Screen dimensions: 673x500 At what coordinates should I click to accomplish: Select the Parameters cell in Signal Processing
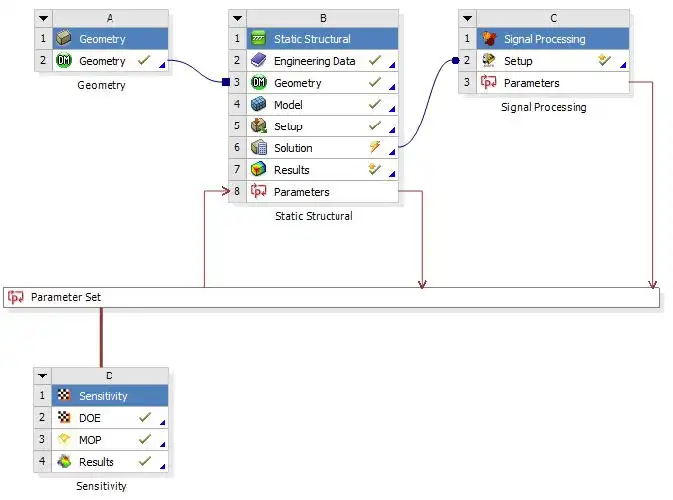tap(553, 82)
